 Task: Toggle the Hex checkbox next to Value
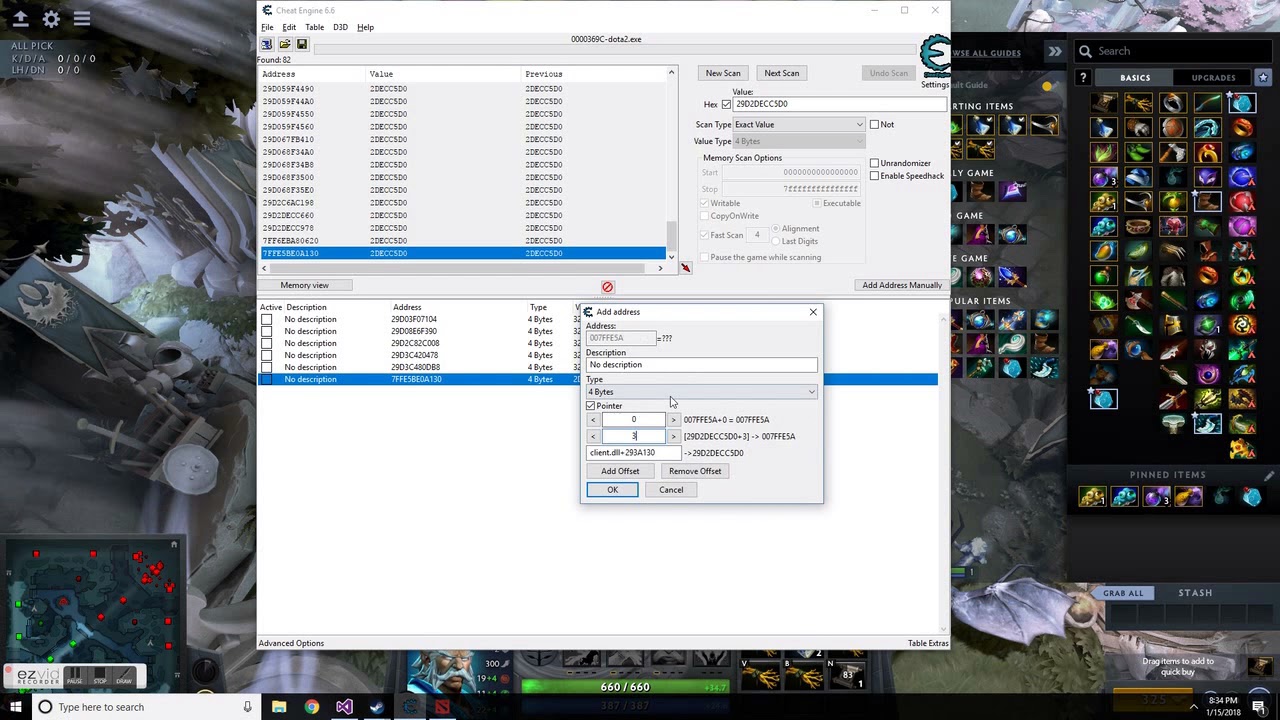coord(726,104)
